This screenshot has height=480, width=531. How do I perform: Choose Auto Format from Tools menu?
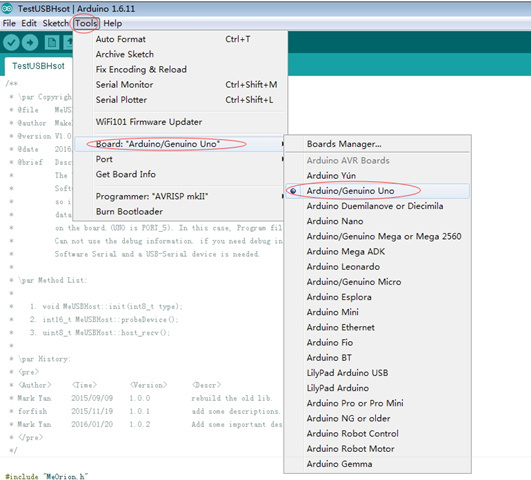[x=179, y=39]
